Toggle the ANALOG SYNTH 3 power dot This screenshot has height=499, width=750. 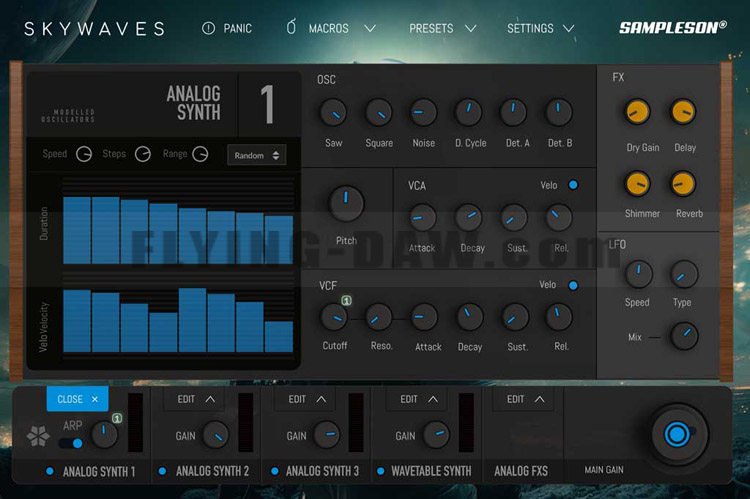[275, 471]
